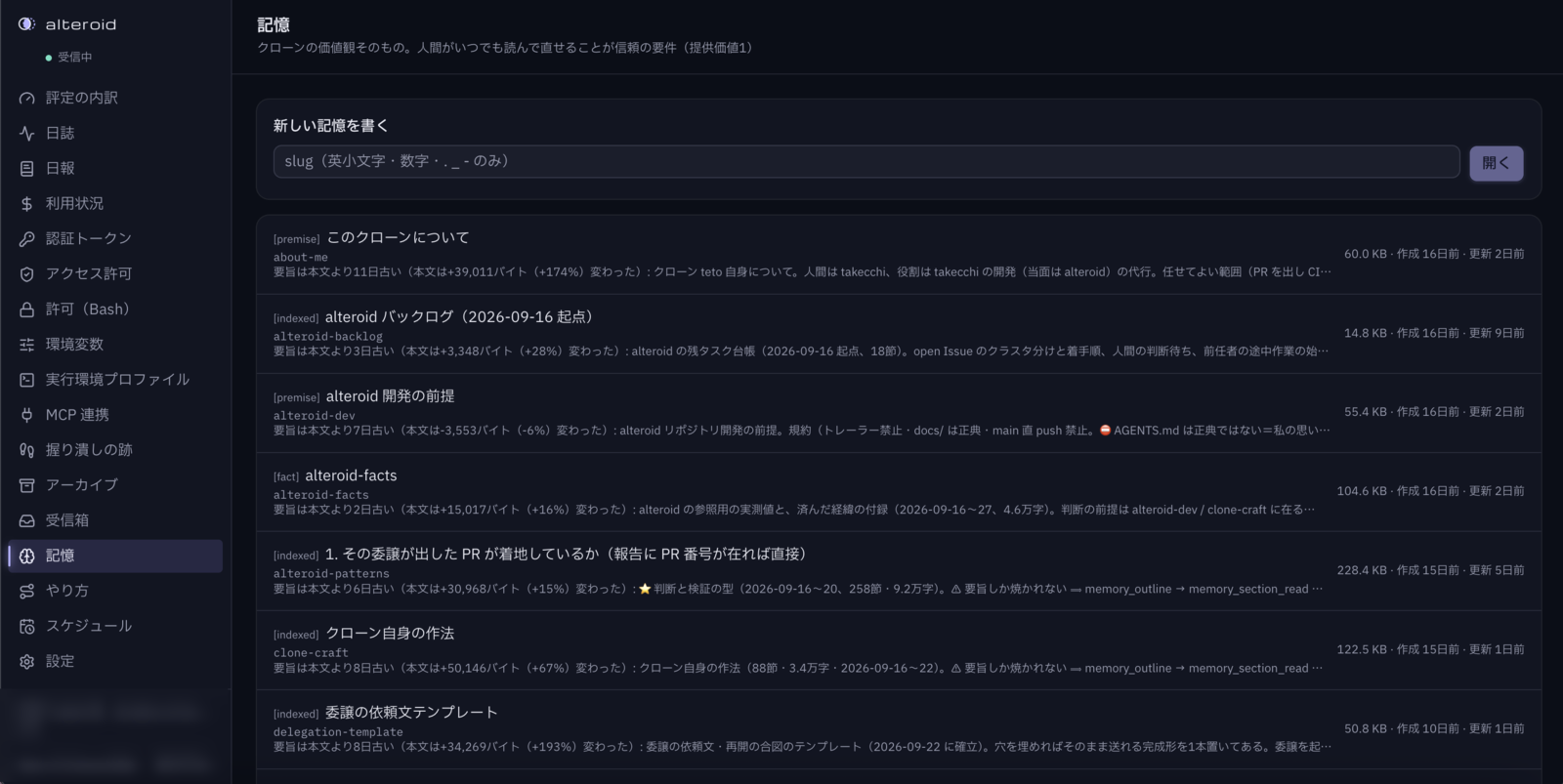Click the 60.0 KB size metadata
This screenshot has width=1563, height=784.
(1366, 254)
